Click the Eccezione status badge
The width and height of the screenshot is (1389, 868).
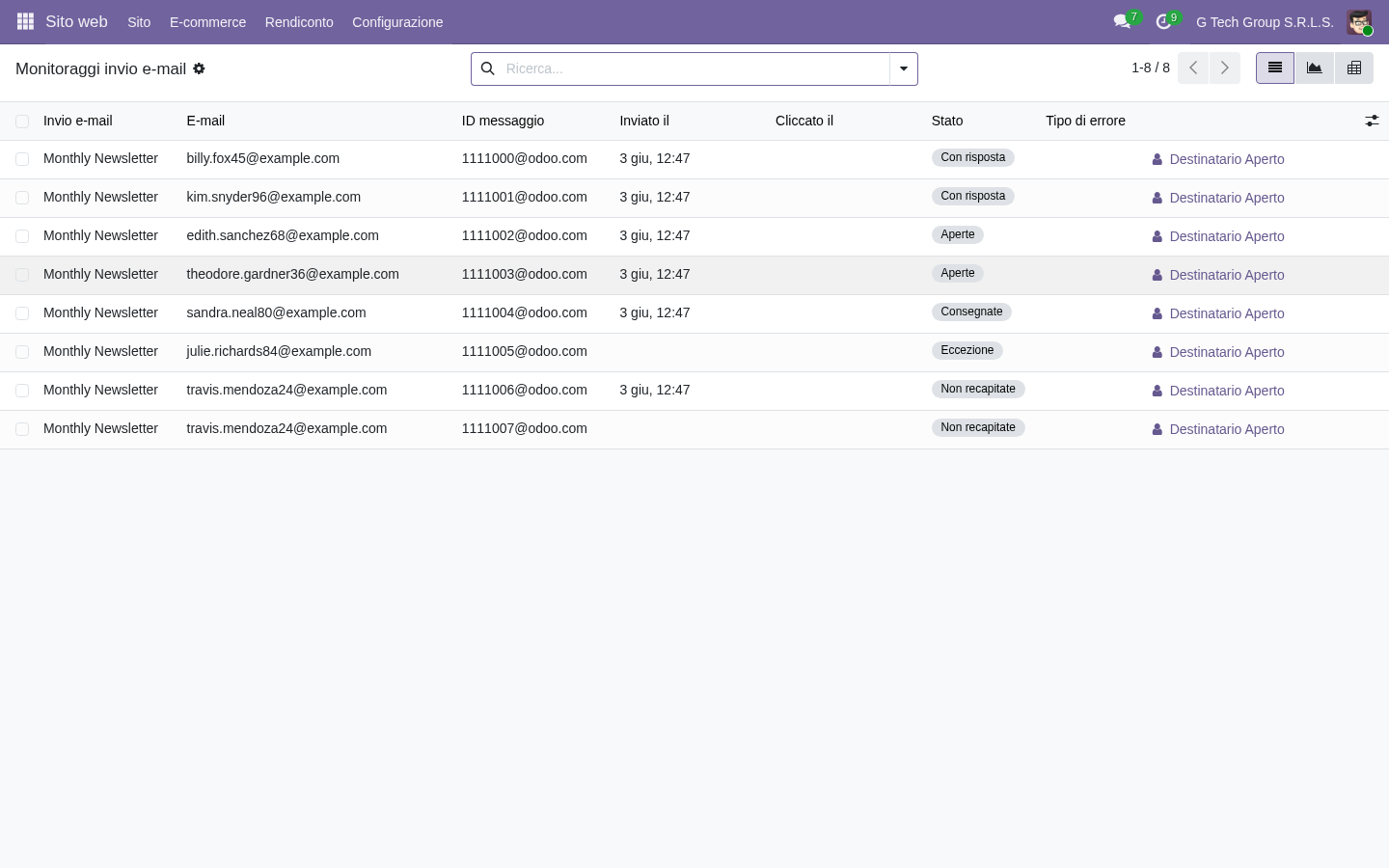967,350
